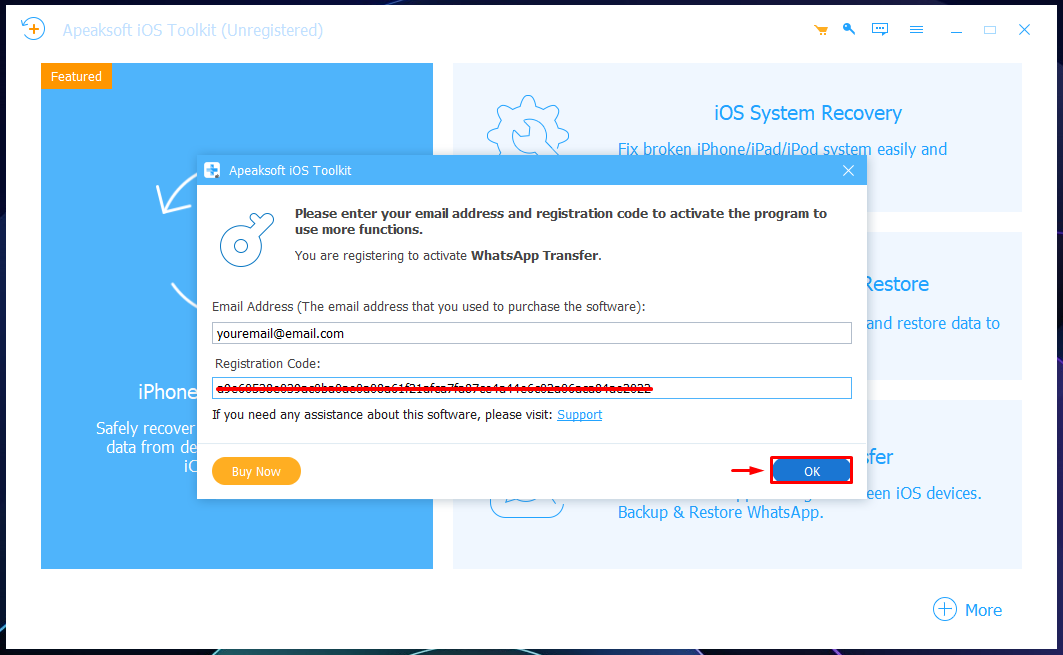Image resolution: width=1063 pixels, height=655 pixels.
Task: Click the dialog's plus logo icon
Action: 212,170
